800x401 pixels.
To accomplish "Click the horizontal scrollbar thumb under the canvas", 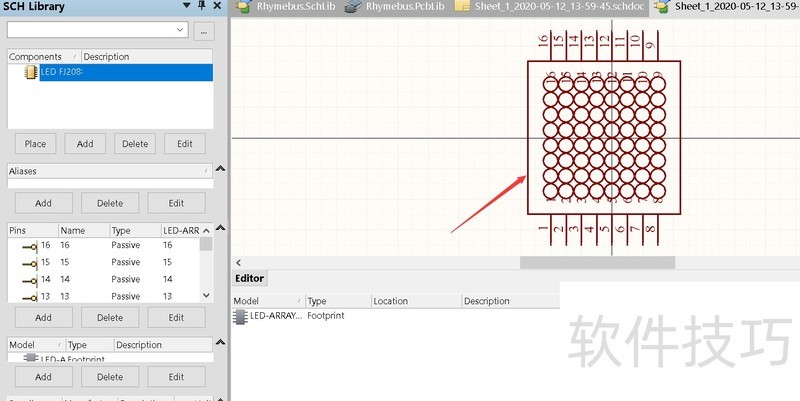I will pyautogui.click(x=597, y=262).
